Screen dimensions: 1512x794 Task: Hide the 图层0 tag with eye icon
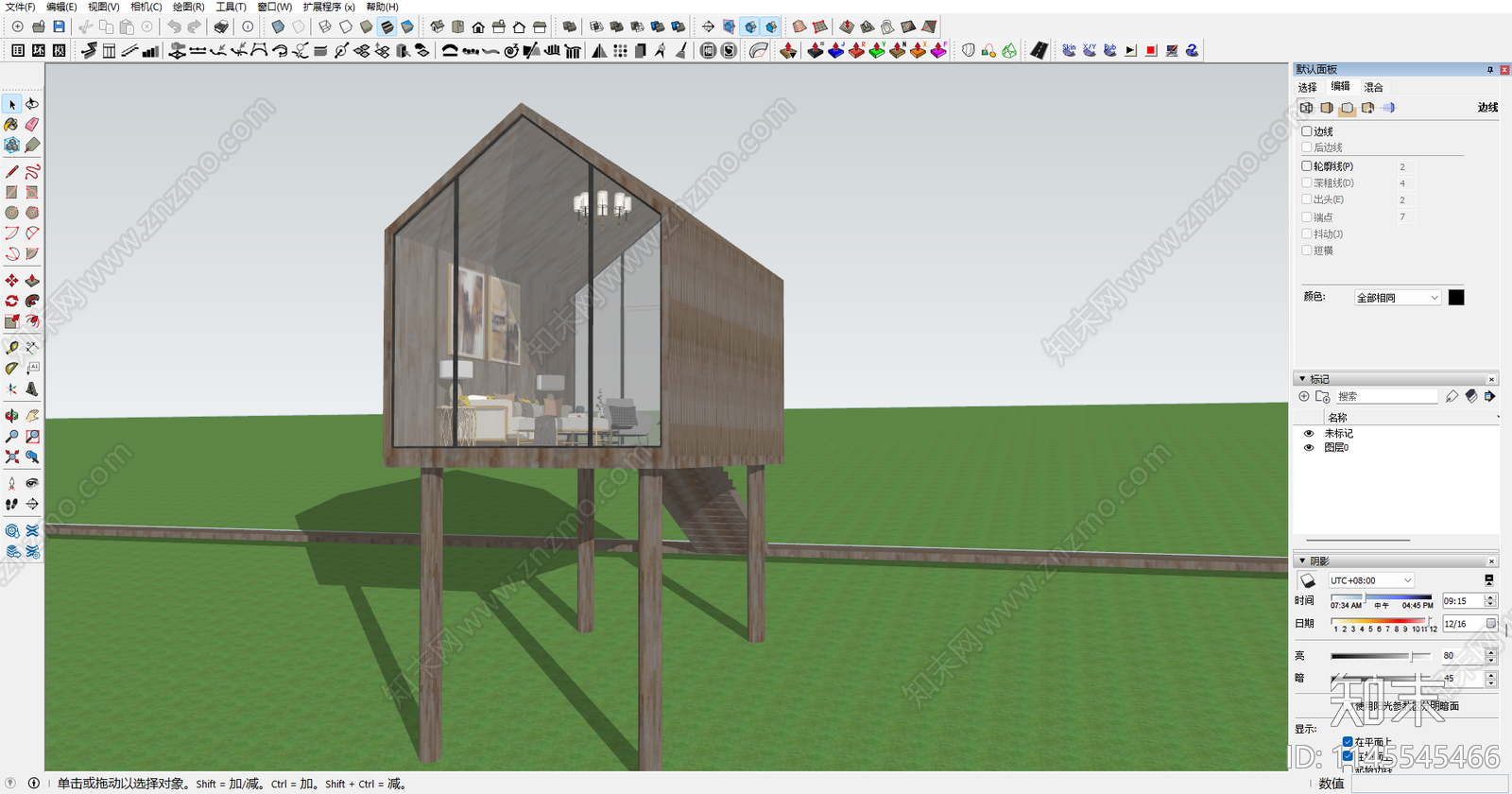pyautogui.click(x=1309, y=447)
